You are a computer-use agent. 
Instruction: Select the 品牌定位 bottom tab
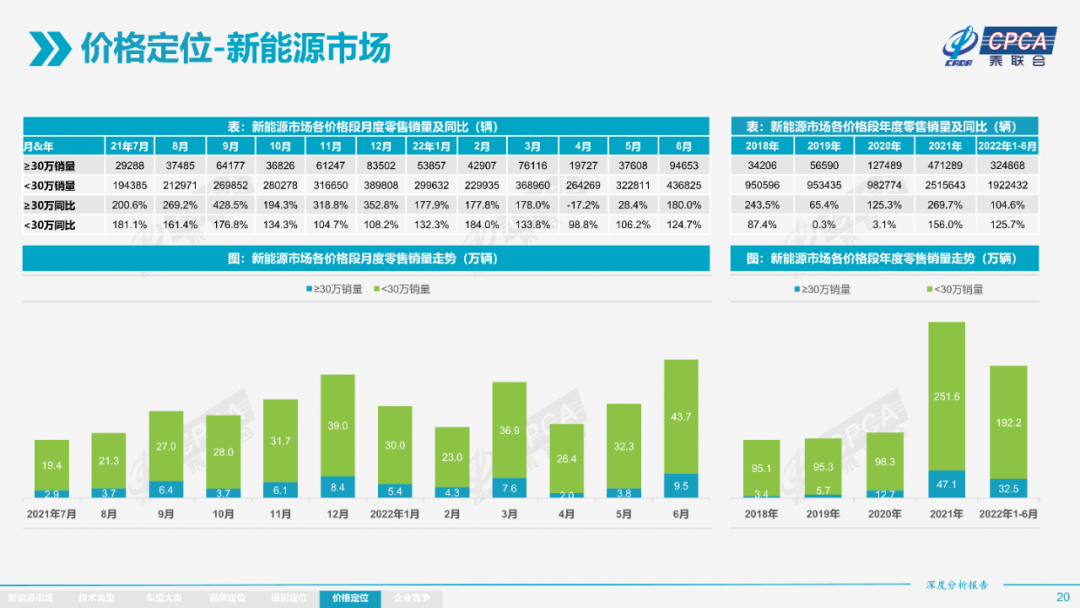tap(227, 598)
